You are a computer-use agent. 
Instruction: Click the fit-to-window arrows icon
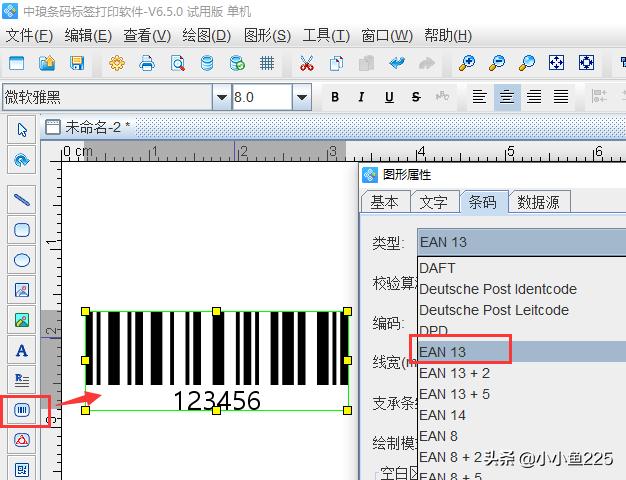click(557, 63)
